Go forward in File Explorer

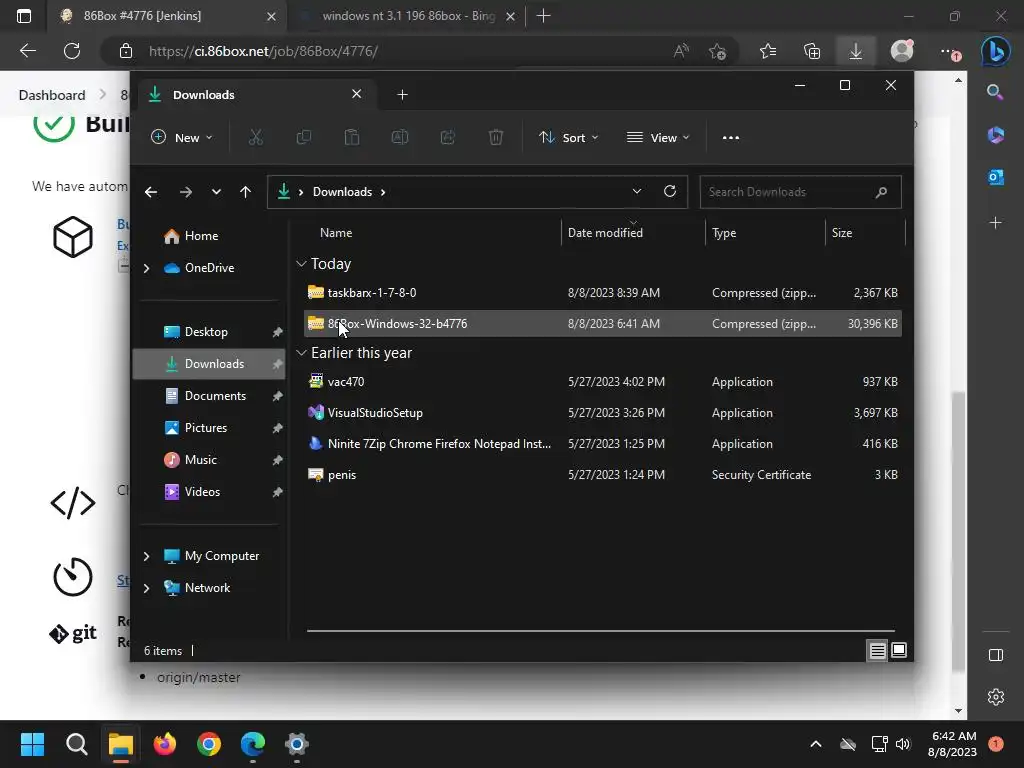click(185, 192)
